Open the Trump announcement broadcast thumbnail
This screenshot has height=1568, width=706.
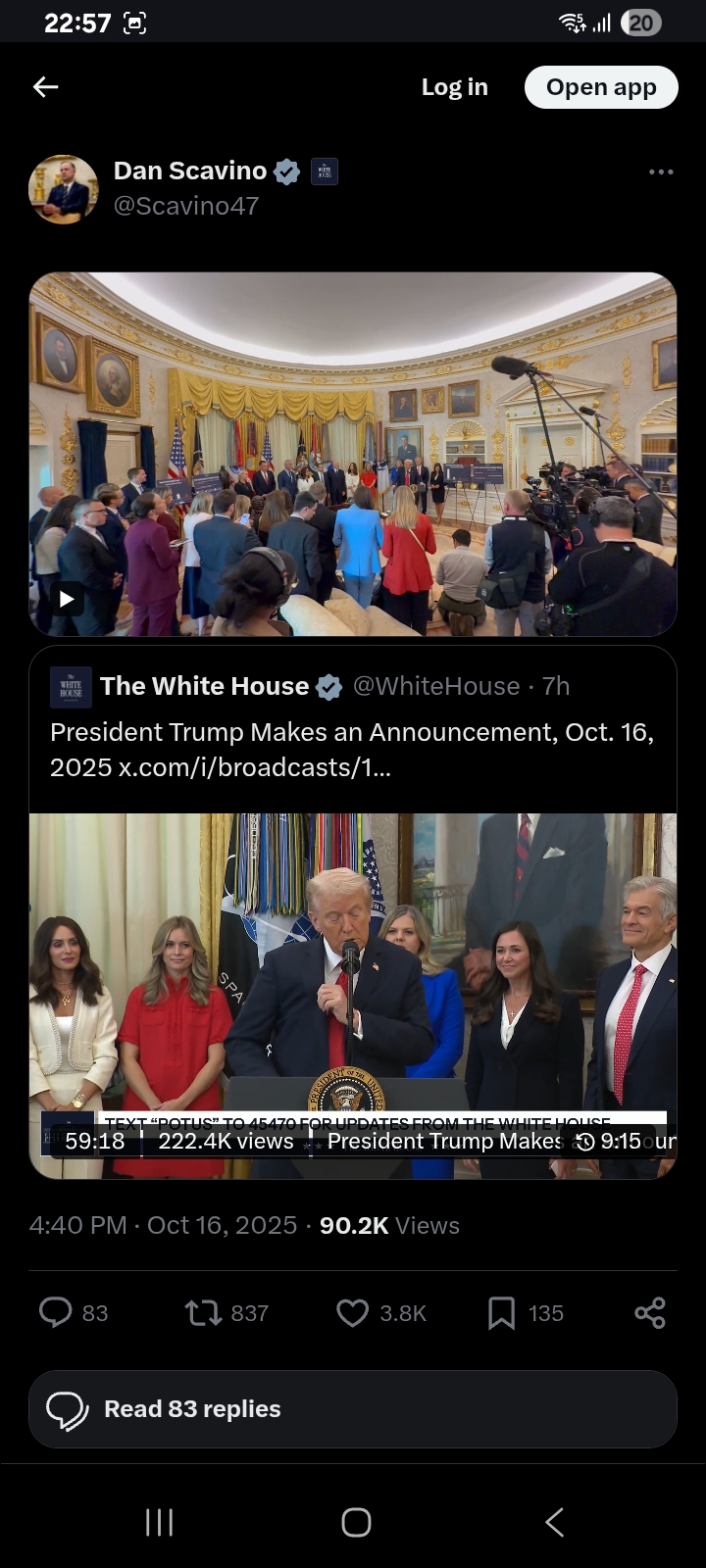point(353,996)
